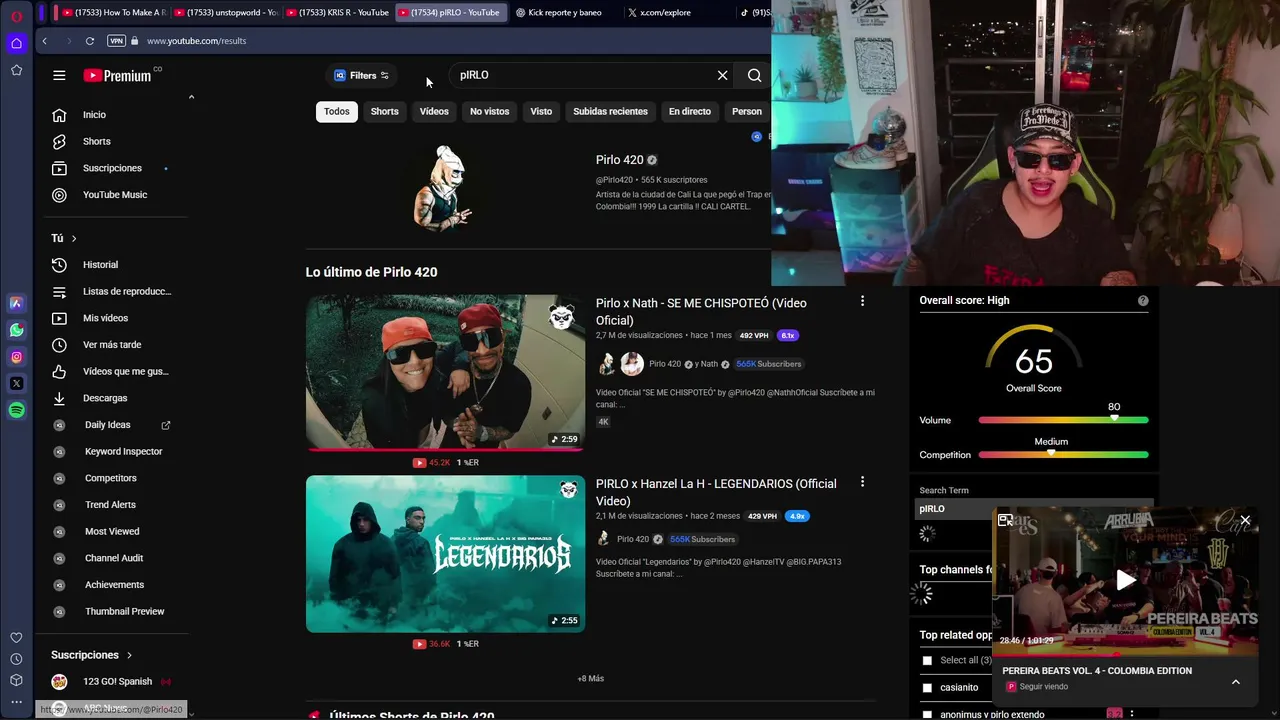1280x720 pixels.
Task: Toggle the VPN badge in address bar
Action: coord(116,41)
